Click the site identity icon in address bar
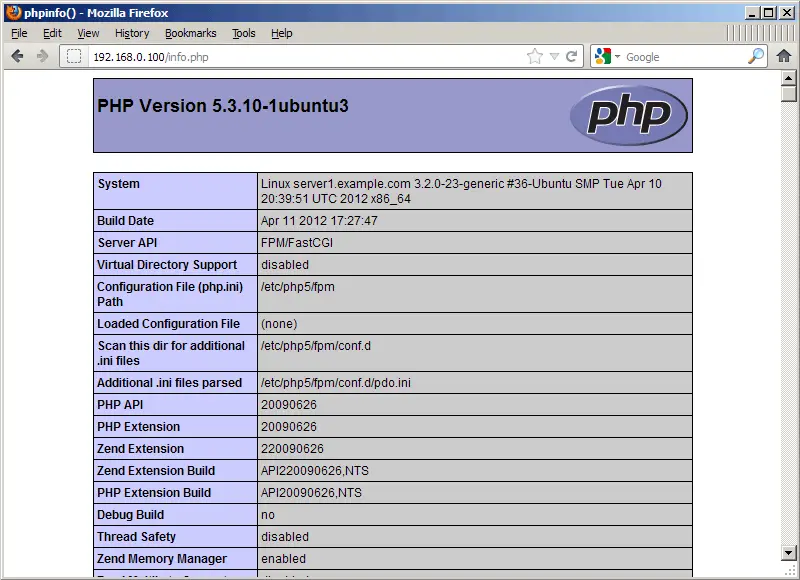This screenshot has height=580, width=800. tap(74, 56)
